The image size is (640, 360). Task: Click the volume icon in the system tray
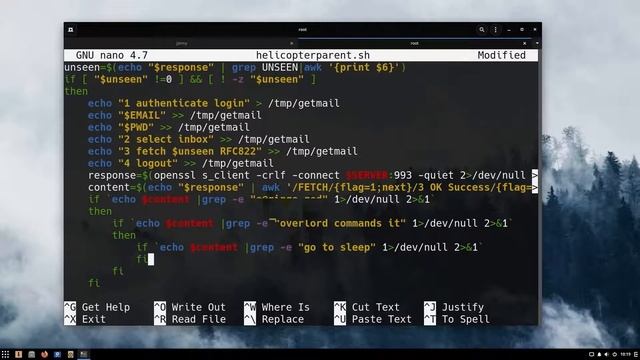pos(606,354)
